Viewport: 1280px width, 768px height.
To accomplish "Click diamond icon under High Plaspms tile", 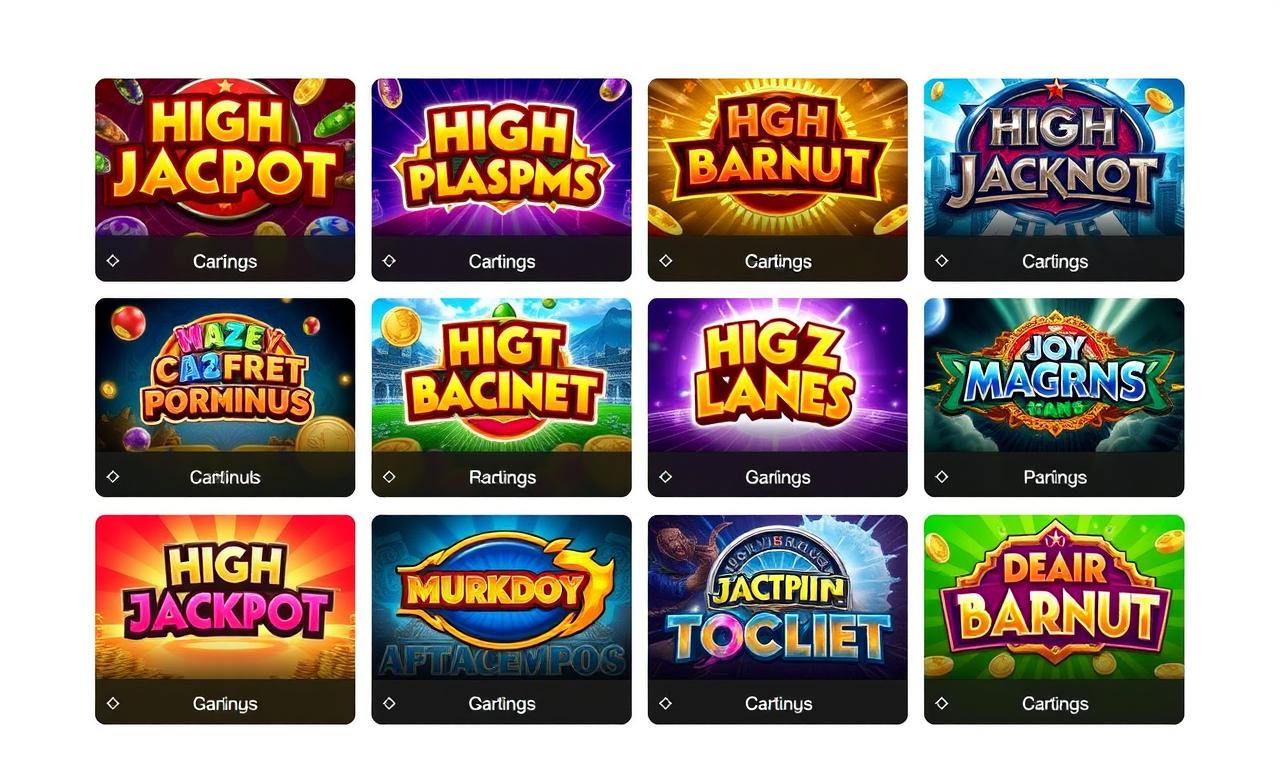I will point(389,261).
